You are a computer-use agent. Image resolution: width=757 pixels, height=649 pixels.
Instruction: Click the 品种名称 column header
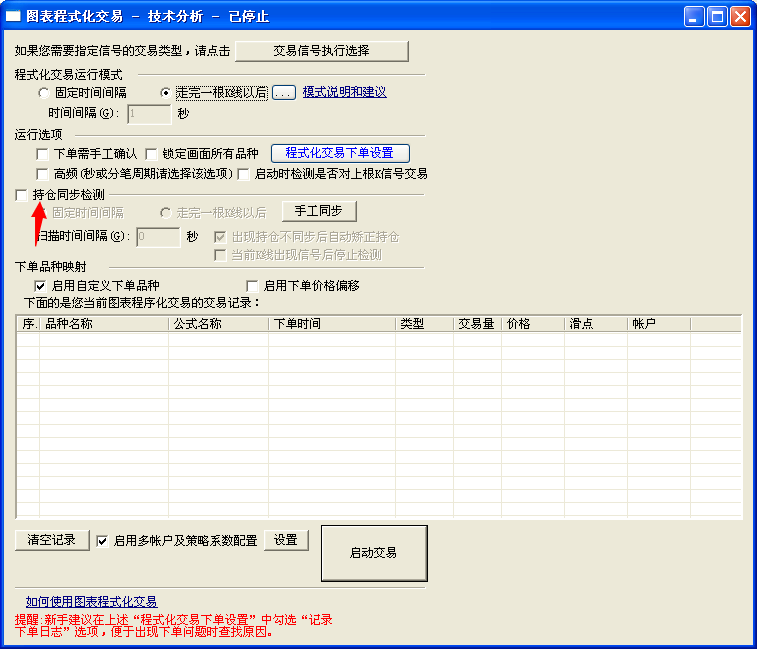(x=104, y=324)
